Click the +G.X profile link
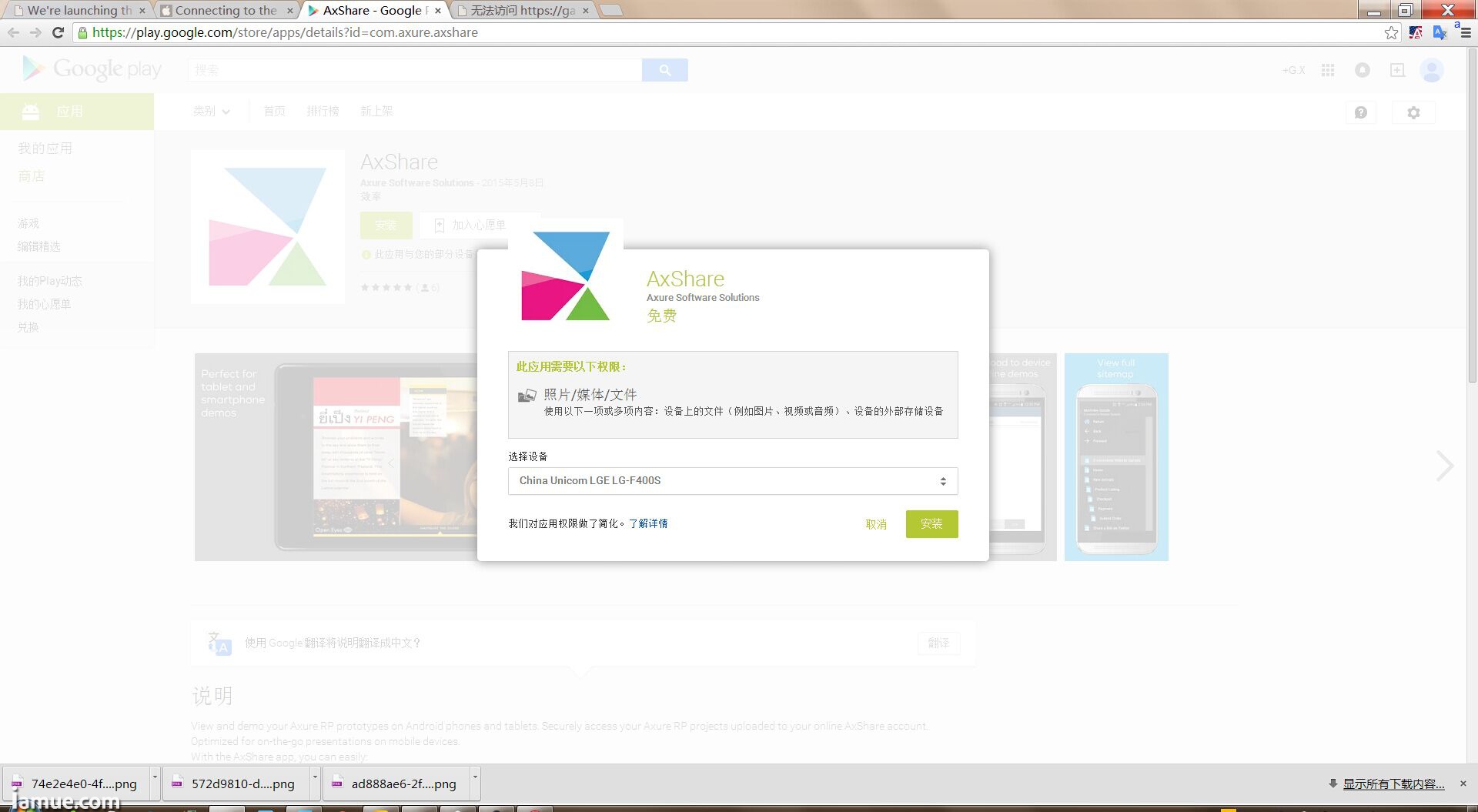This screenshot has height=812, width=1478. pyautogui.click(x=1293, y=70)
